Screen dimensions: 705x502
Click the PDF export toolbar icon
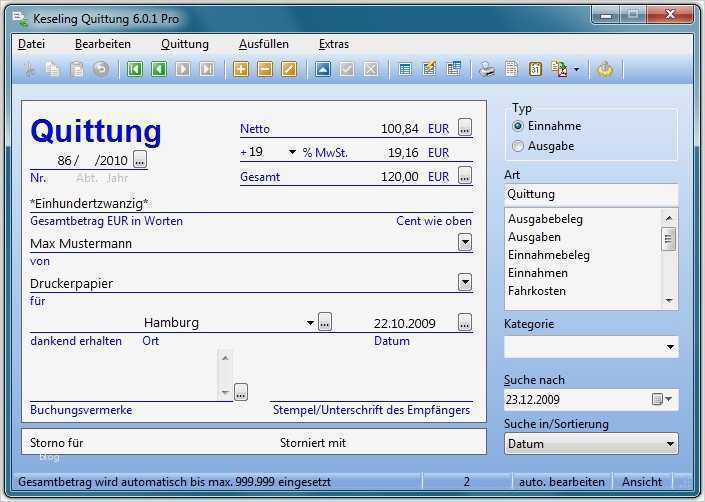coord(560,69)
